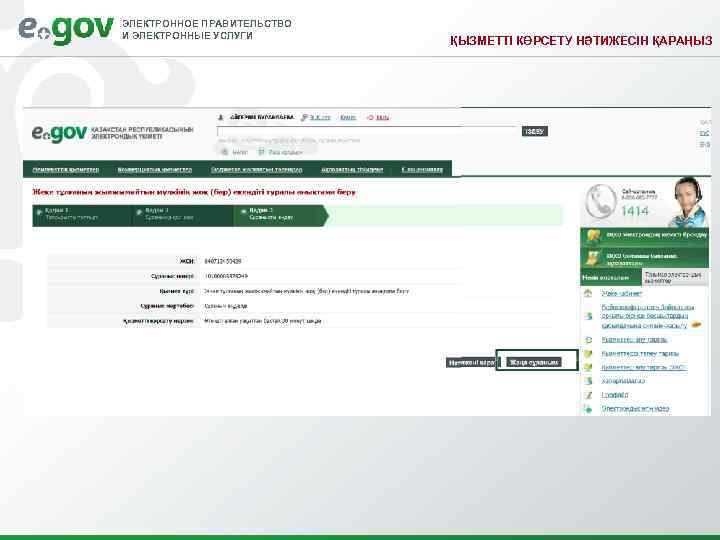Click the ЖСН value in the details table

[223, 261]
